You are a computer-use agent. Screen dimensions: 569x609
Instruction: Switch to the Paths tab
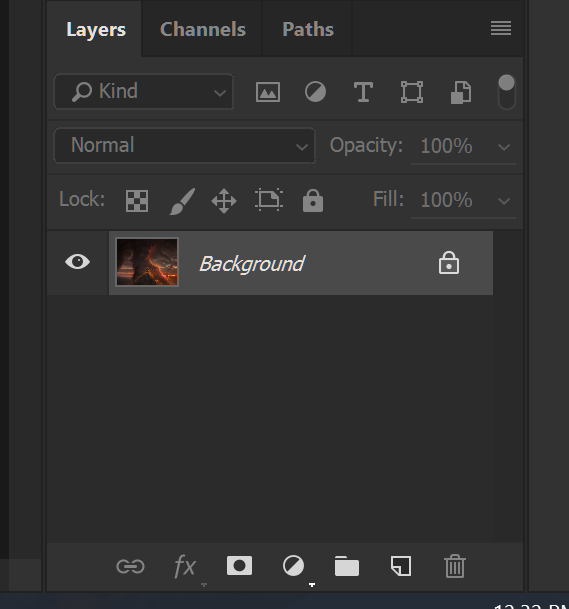[x=308, y=29]
